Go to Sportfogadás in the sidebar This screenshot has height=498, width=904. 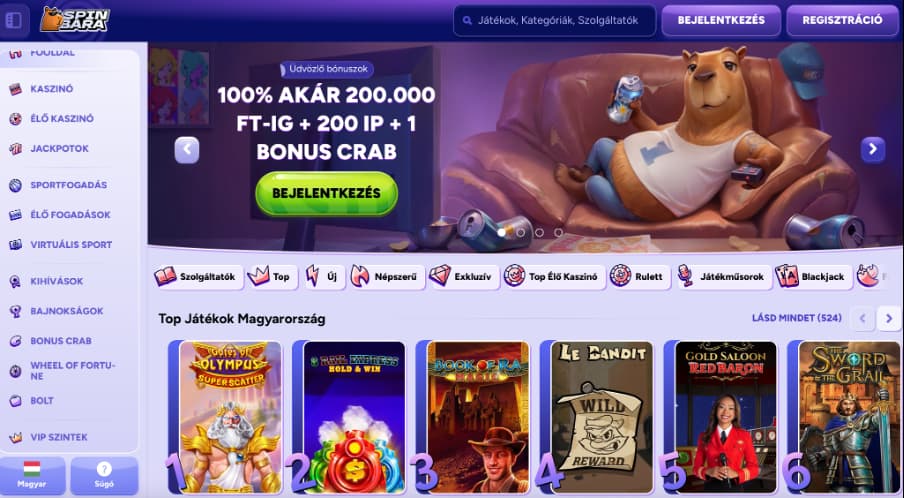pos(69,185)
